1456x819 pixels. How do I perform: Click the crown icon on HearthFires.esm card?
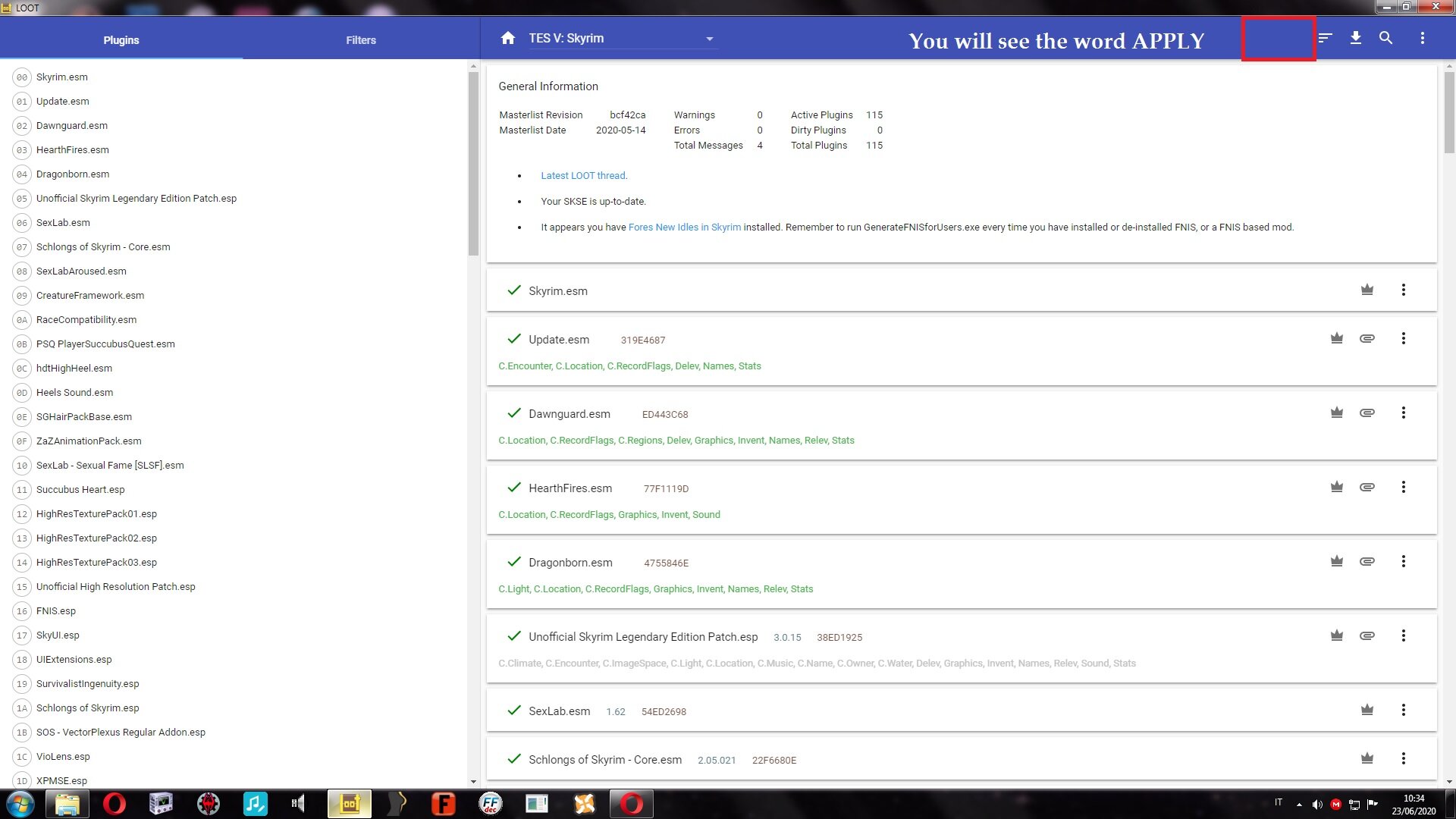coord(1337,487)
